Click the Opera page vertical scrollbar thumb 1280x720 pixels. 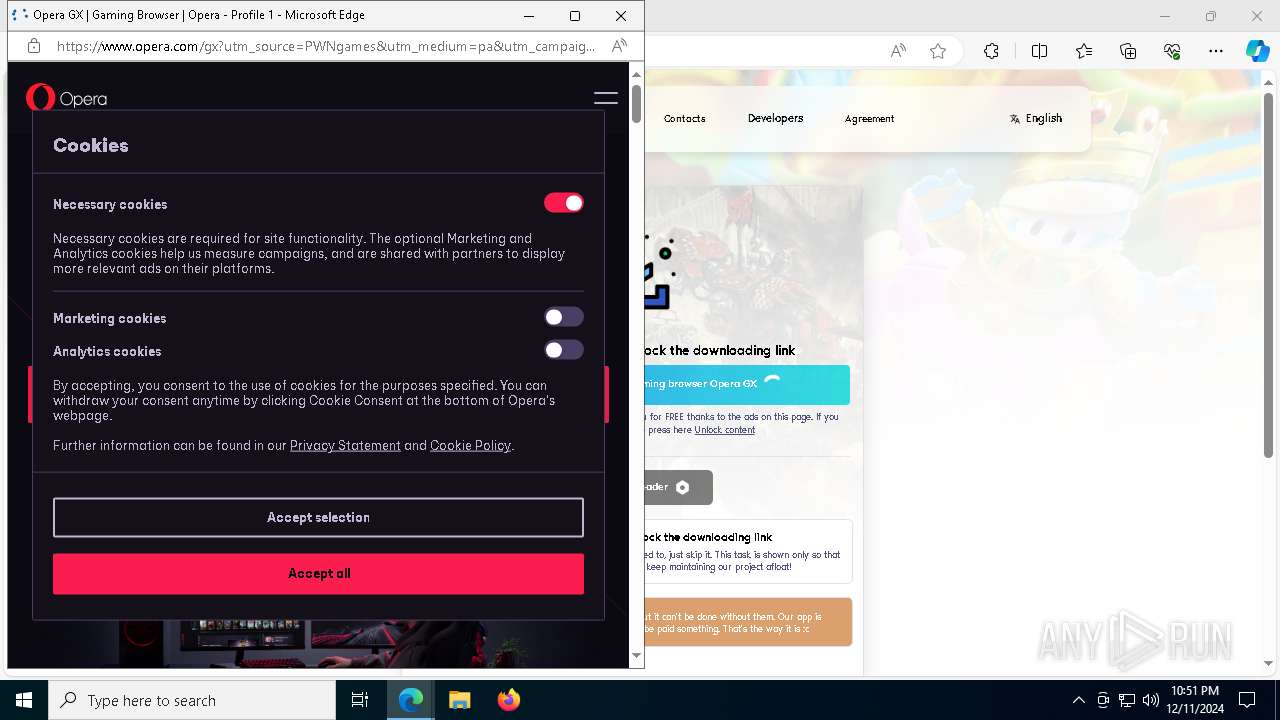(x=636, y=105)
